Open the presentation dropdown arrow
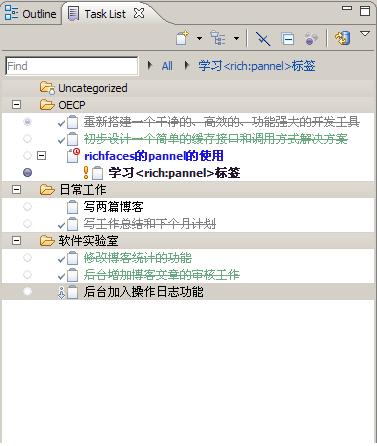Screen dimensions: 377x446 [x=236, y=38]
